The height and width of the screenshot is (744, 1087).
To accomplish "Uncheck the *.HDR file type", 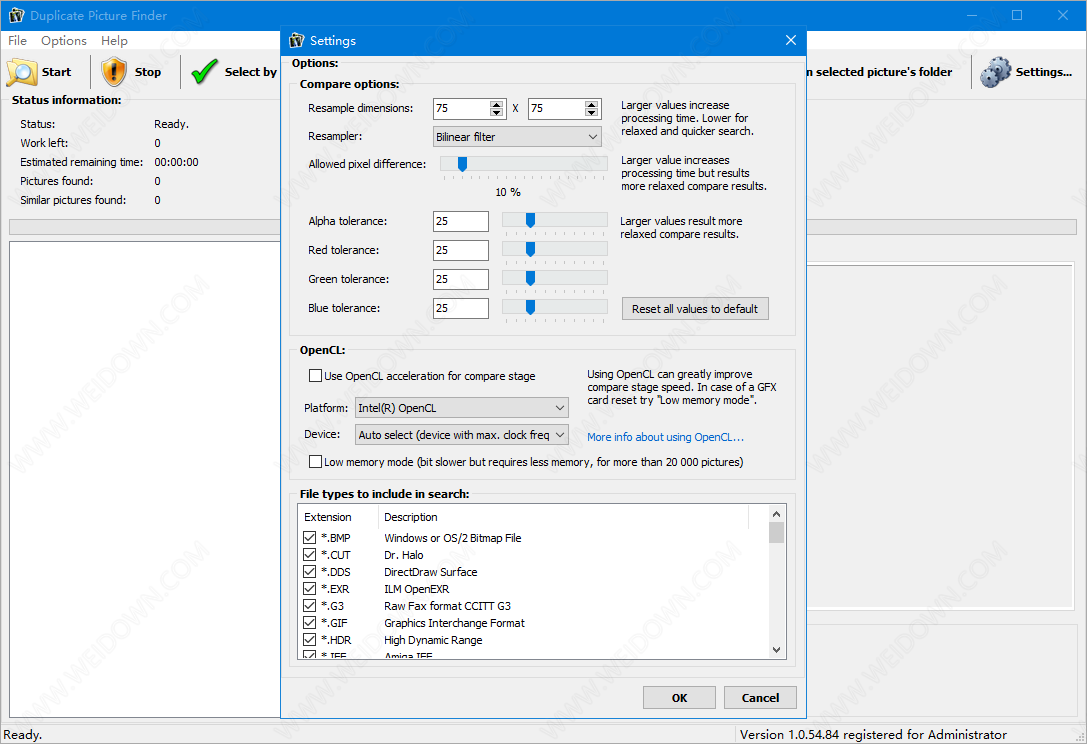I will click(x=310, y=639).
